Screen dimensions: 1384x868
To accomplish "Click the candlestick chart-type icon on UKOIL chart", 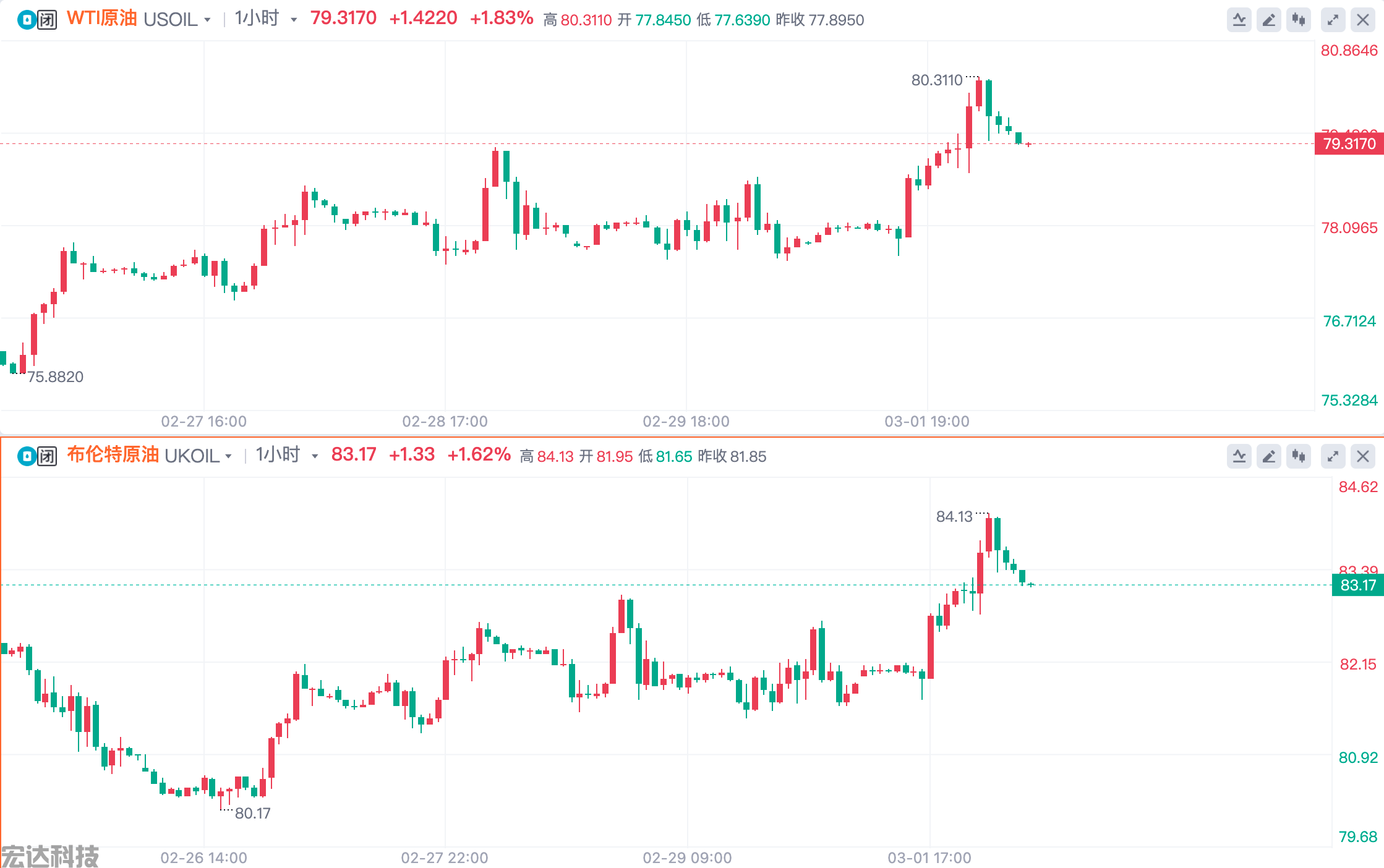I will pyautogui.click(x=1299, y=457).
